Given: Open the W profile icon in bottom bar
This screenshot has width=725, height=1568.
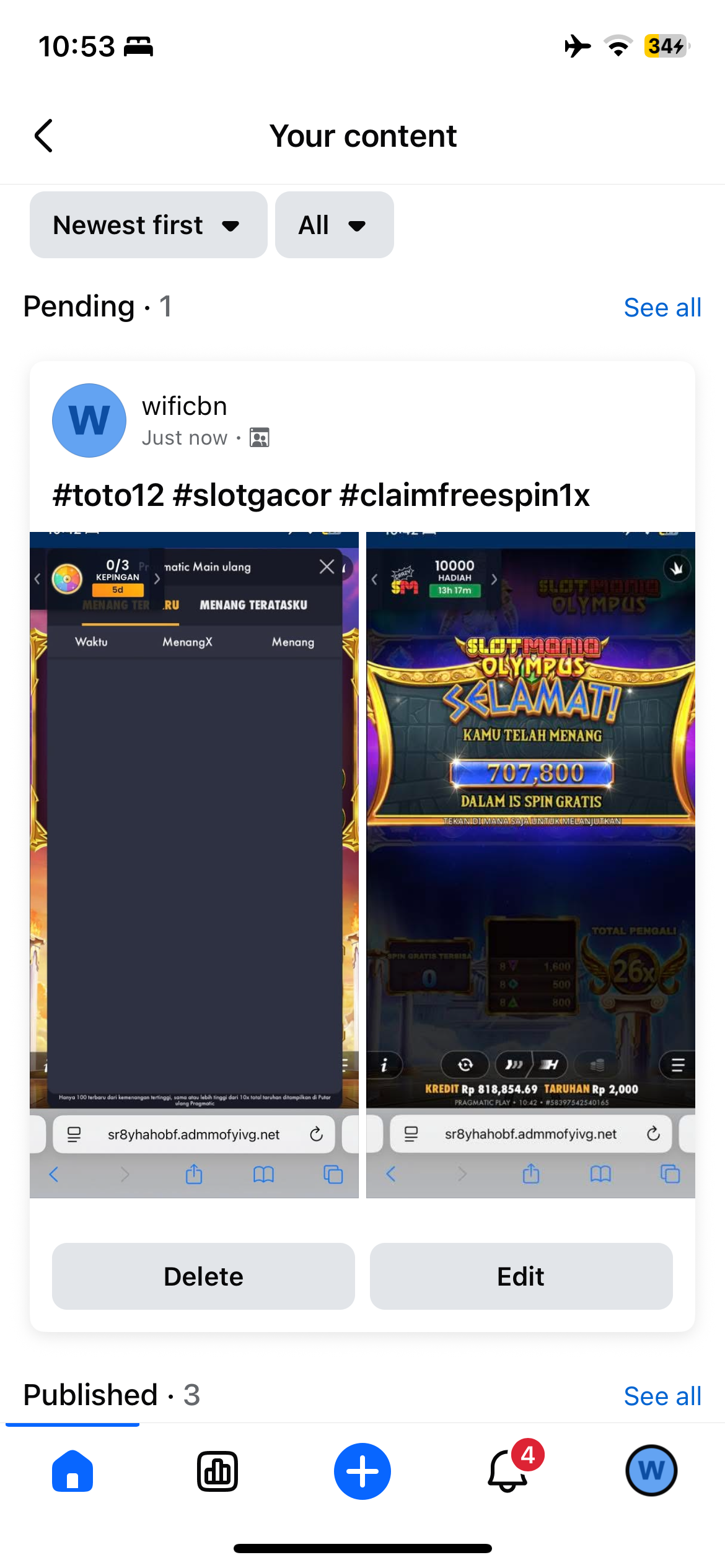Looking at the screenshot, I should [x=651, y=1471].
